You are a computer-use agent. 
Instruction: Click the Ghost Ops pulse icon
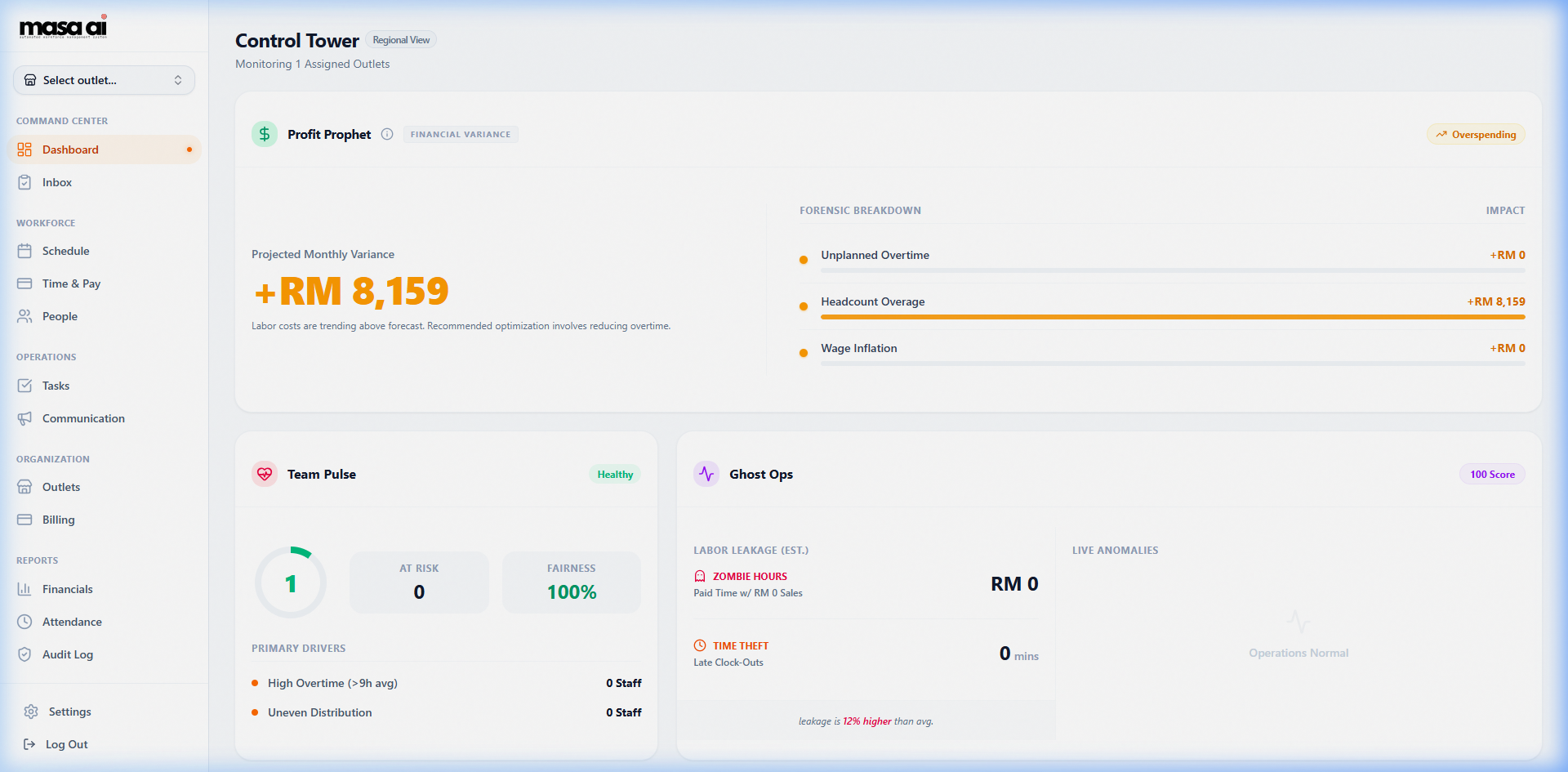click(706, 474)
